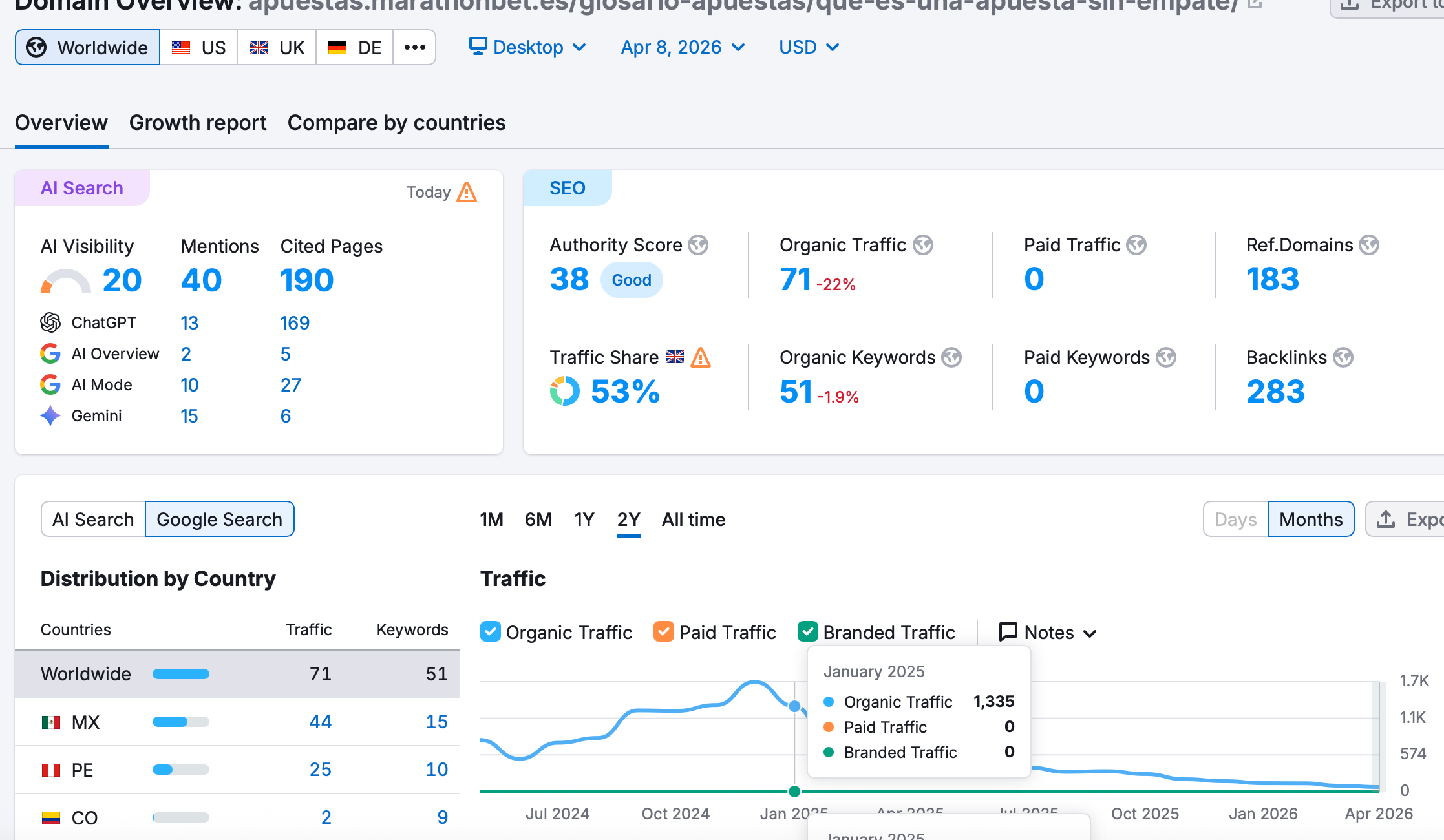Viewport: 1444px width, 840px height.
Task: Select the AI Search toggle button
Action: pos(93,520)
